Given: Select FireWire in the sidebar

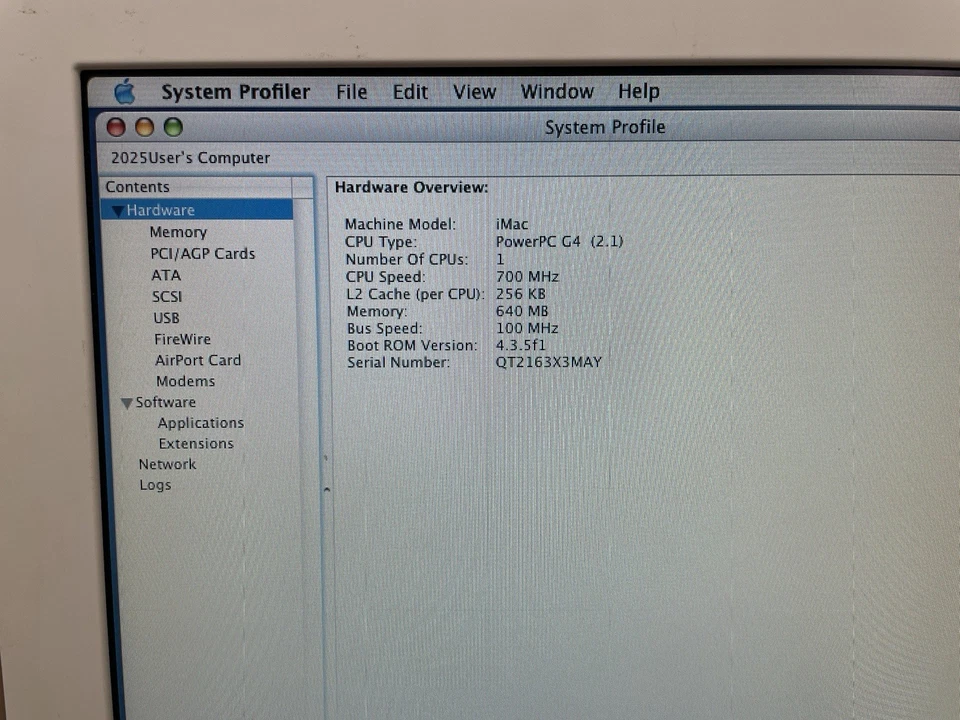Looking at the screenshot, I should (182, 339).
